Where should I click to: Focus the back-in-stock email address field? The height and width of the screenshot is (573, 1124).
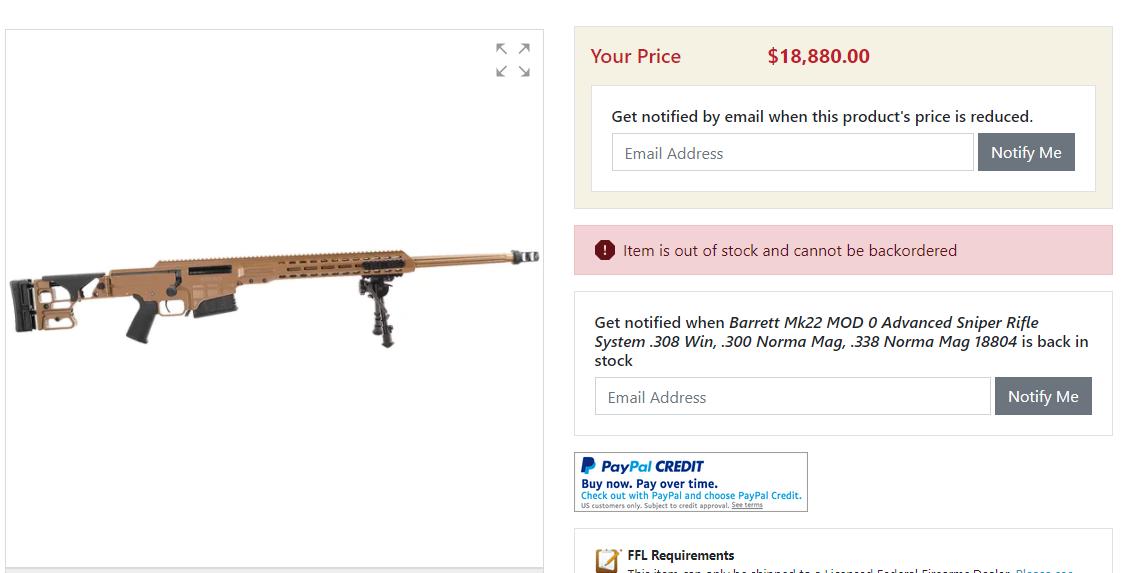pyautogui.click(x=792, y=397)
